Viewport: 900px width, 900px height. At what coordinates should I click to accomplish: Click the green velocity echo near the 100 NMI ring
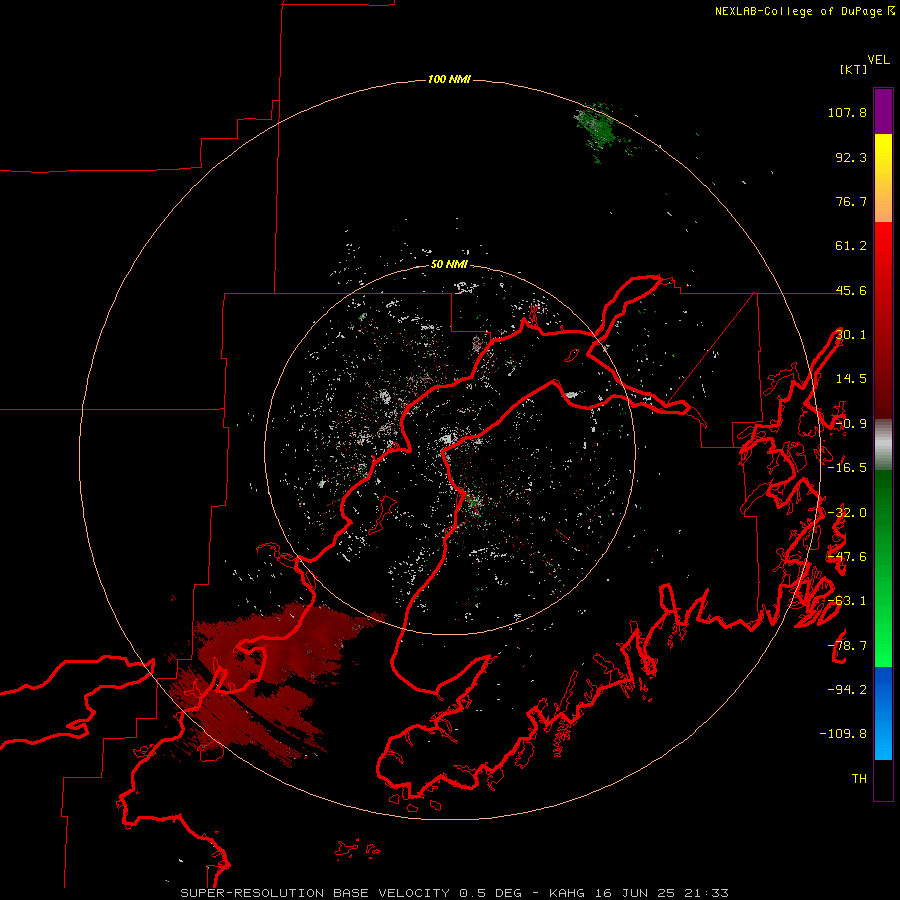[x=598, y=129]
